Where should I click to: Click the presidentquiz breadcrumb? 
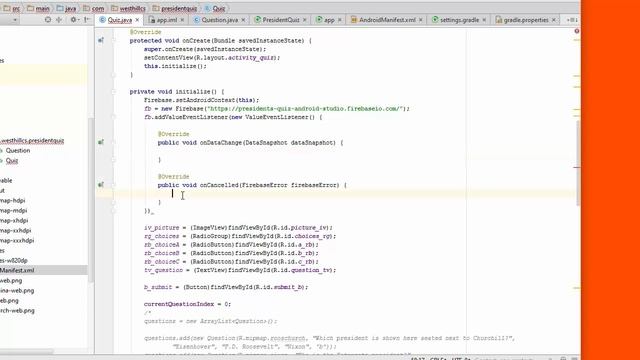coord(175,8)
